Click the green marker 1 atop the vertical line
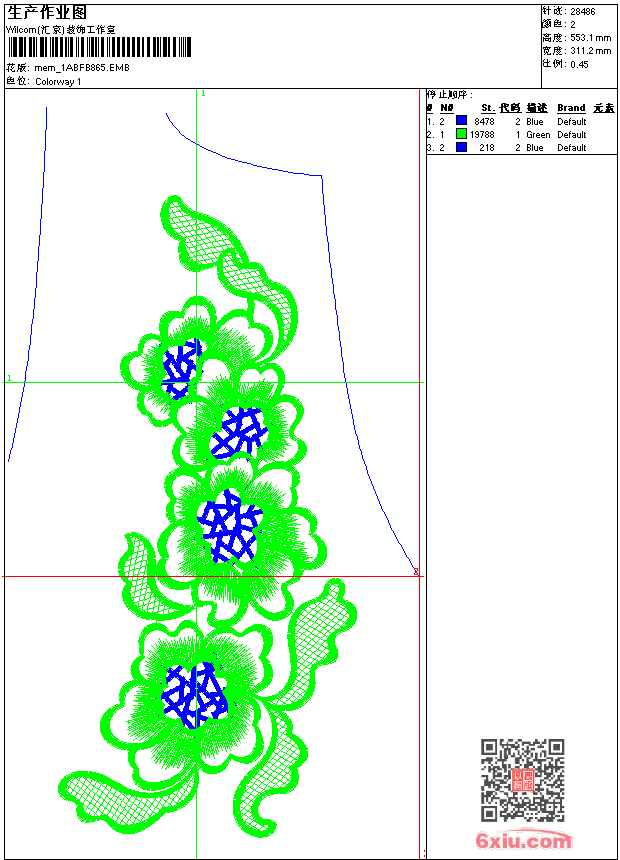The image size is (620, 860). click(x=203, y=94)
